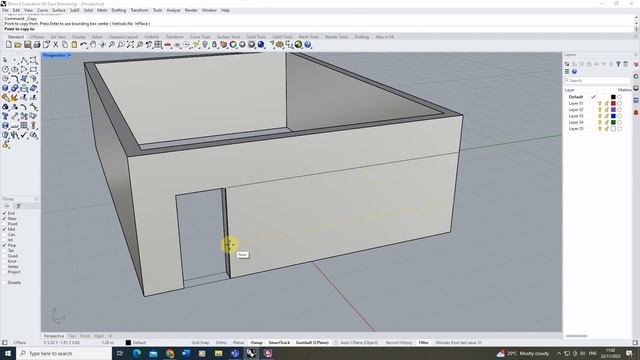Click the taskbar search box
The width and height of the screenshot is (640, 360).
click(64, 353)
